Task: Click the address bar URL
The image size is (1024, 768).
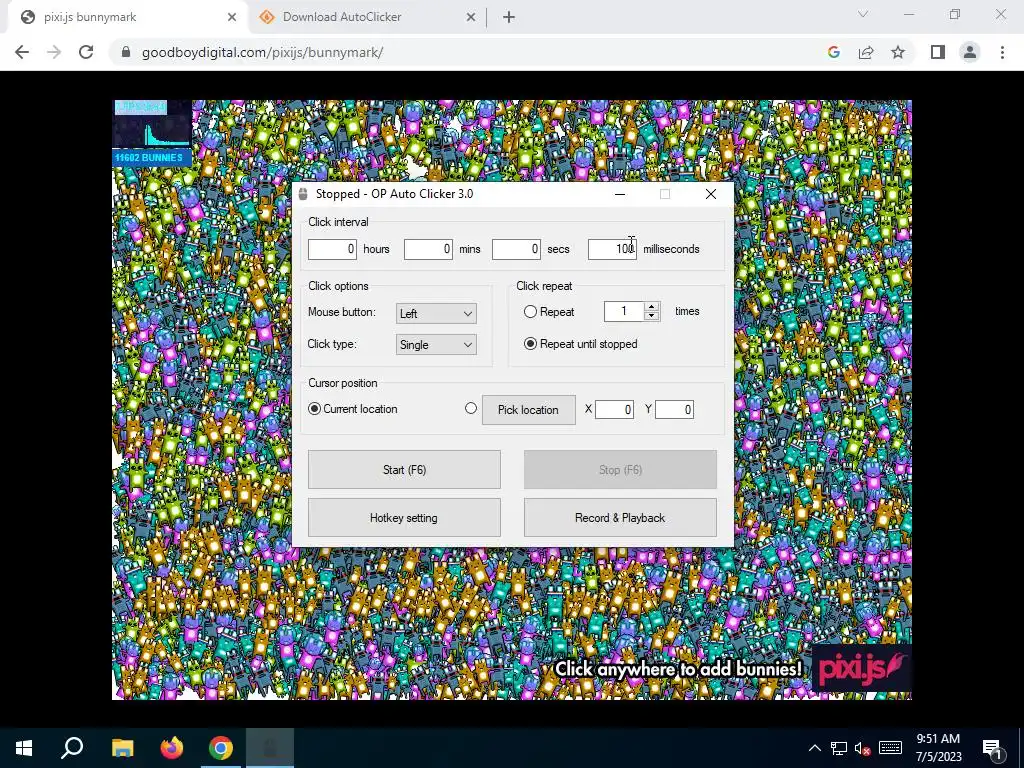Action: [263, 52]
